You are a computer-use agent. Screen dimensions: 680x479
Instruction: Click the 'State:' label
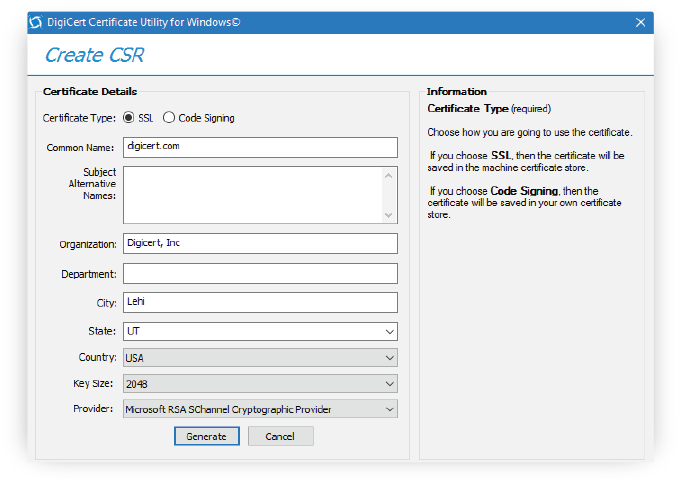pos(102,331)
